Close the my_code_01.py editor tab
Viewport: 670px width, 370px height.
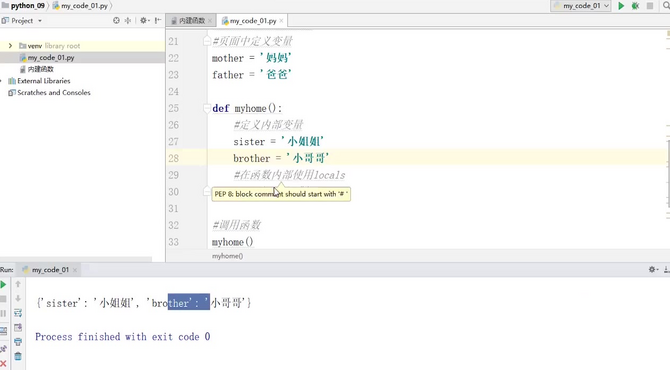pos(281,21)
